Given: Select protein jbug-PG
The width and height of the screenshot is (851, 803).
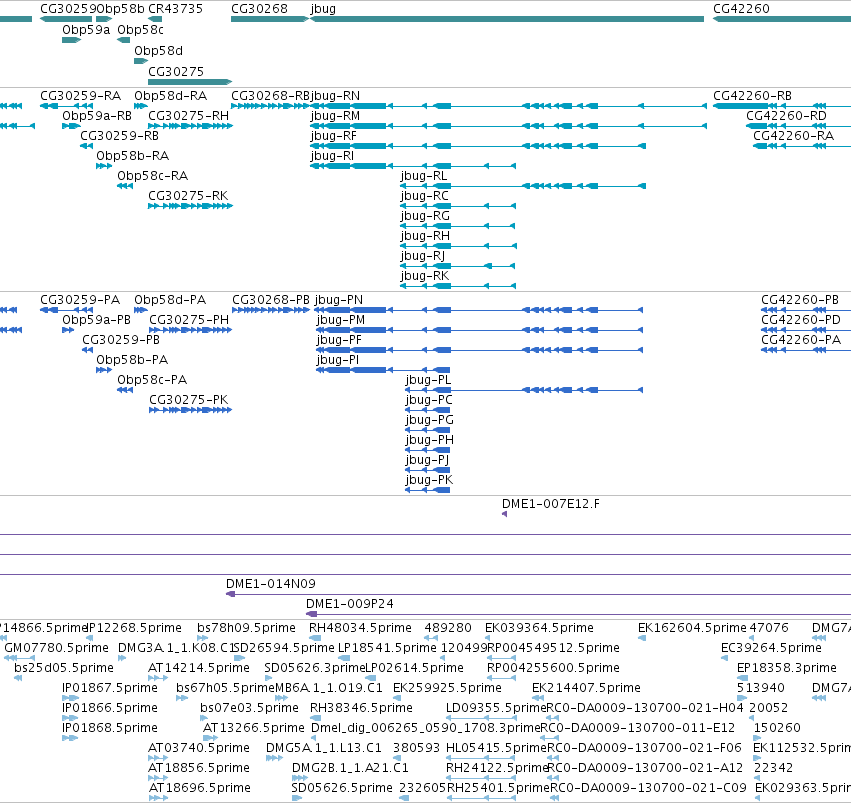Looking at the screenshot, I should [x=429, y=420].
